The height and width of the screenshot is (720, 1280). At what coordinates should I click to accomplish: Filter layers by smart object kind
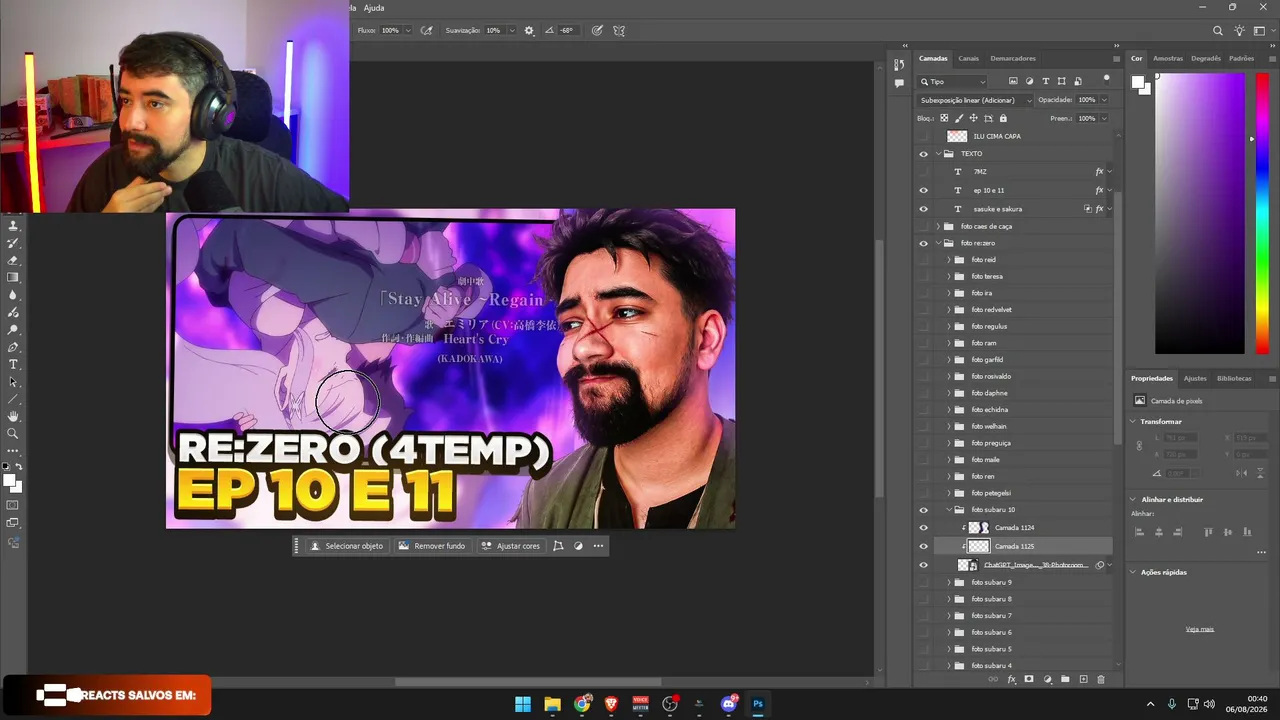(x=1078, y=81)
